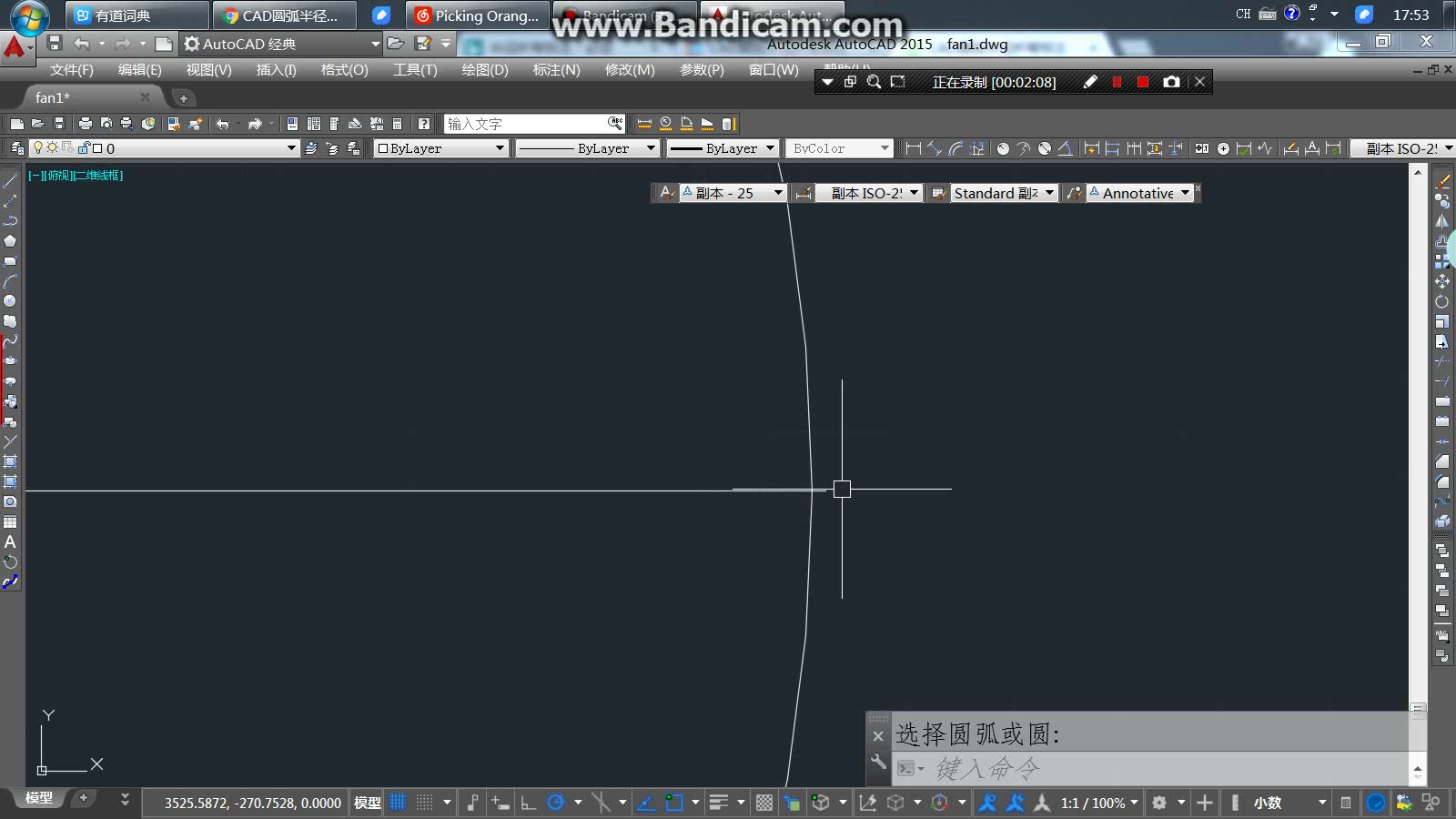The image size is (1456, 819).
Task: Click the Picking Orang... taskbar button
Action: [478, 15]
